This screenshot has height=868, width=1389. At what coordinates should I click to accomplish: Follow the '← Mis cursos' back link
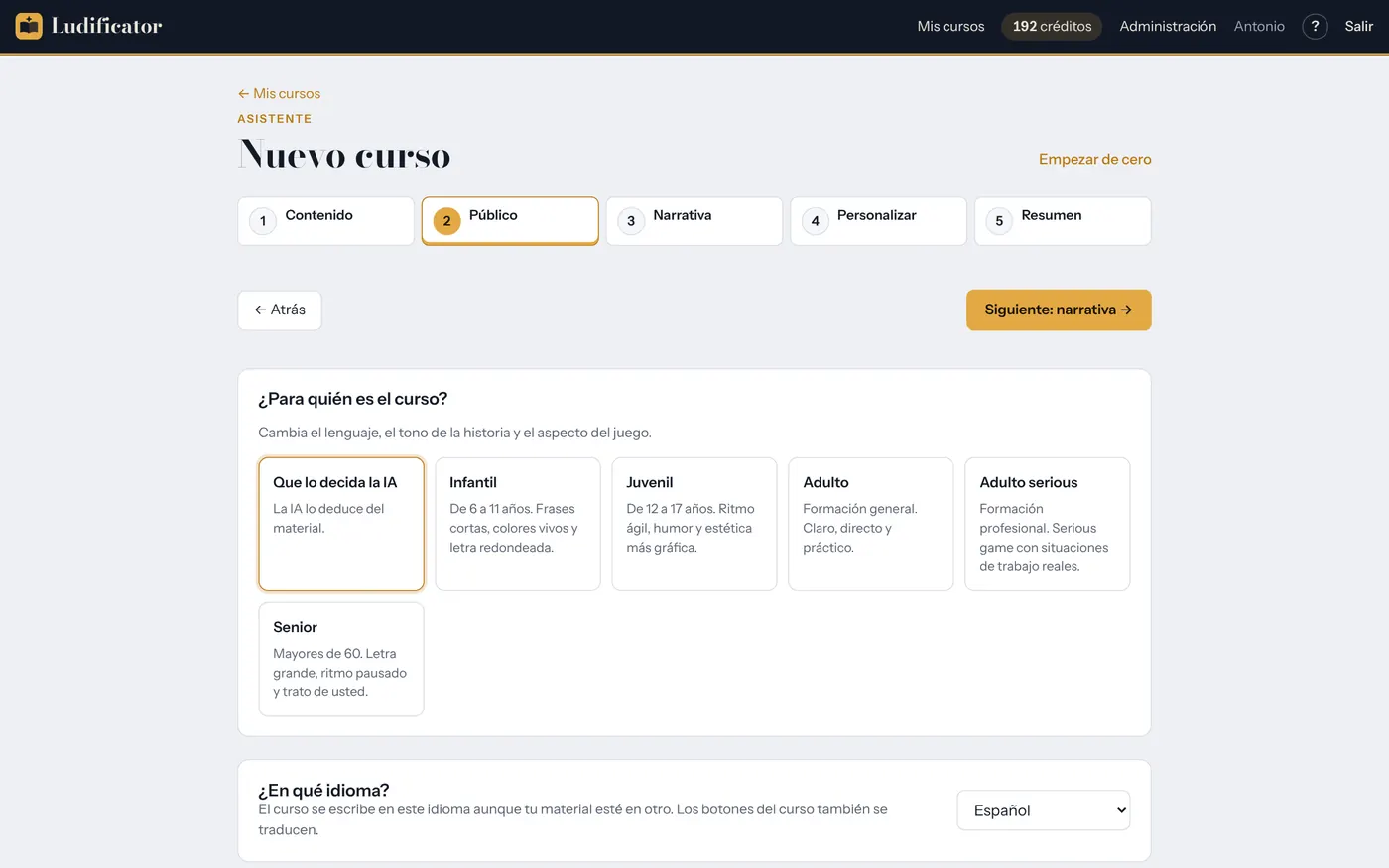279,93
